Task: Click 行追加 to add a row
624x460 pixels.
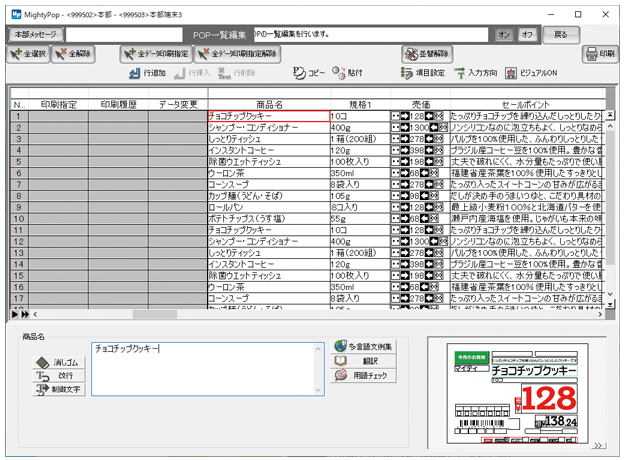Action: pyautogui.click(x=148, y=73)
